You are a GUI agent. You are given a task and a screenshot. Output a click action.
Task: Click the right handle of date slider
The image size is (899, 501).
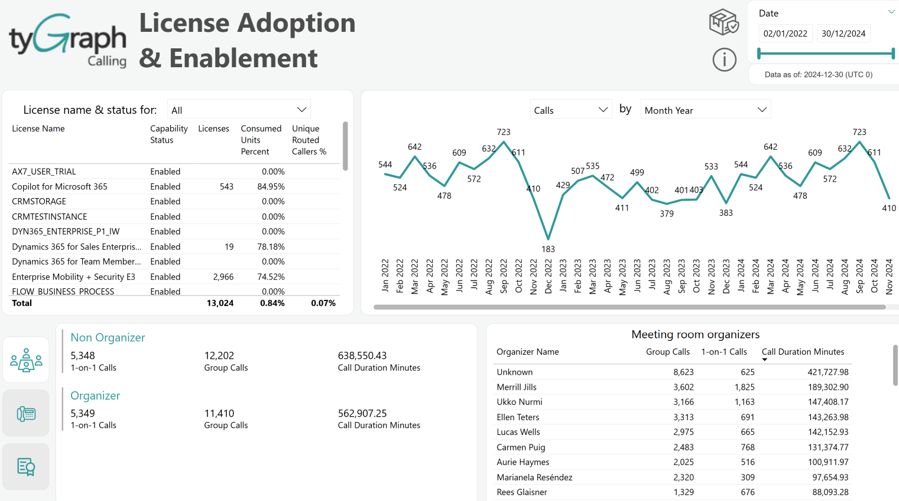[x=893, y=53]
